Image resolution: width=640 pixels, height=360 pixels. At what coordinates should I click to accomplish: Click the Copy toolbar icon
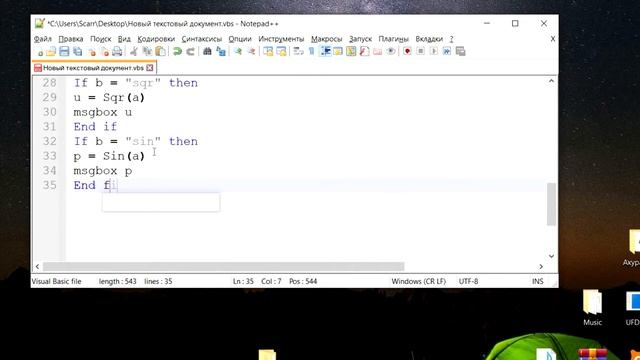click(147, 51)
